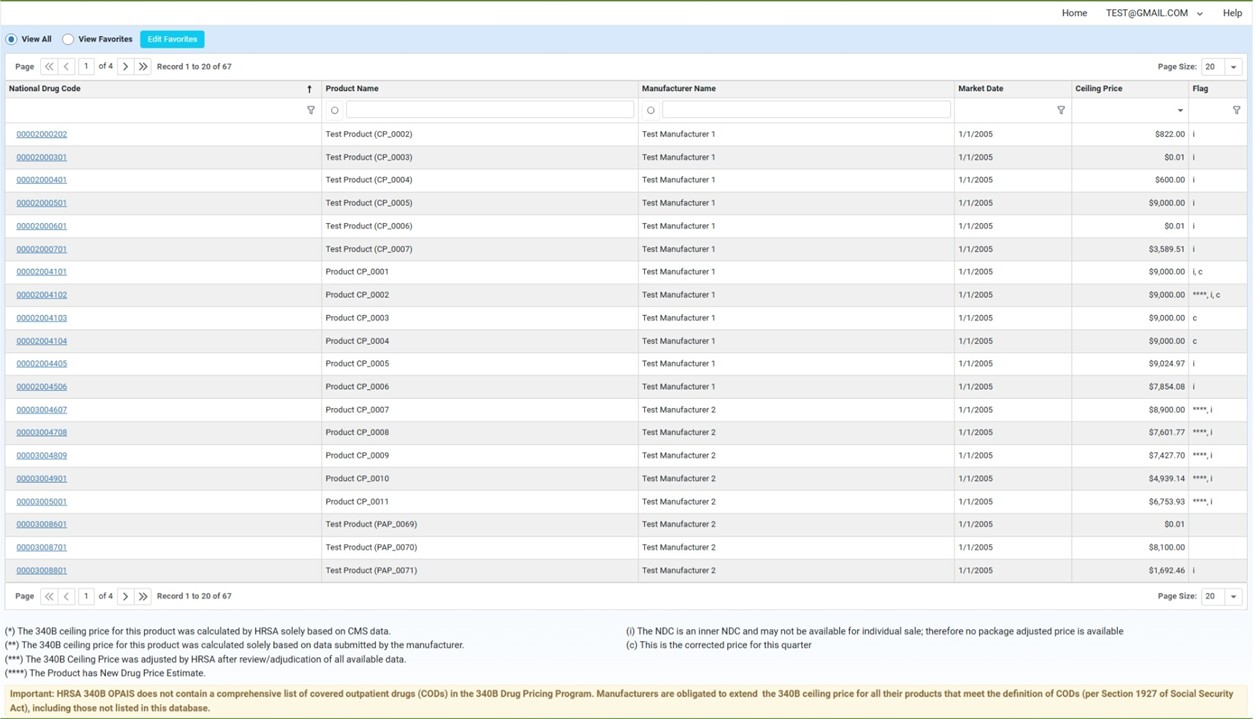The height and width of the screenshot is (719, 1255).
Task: Click the Edit Favorites button
Action: coord(171,39)
